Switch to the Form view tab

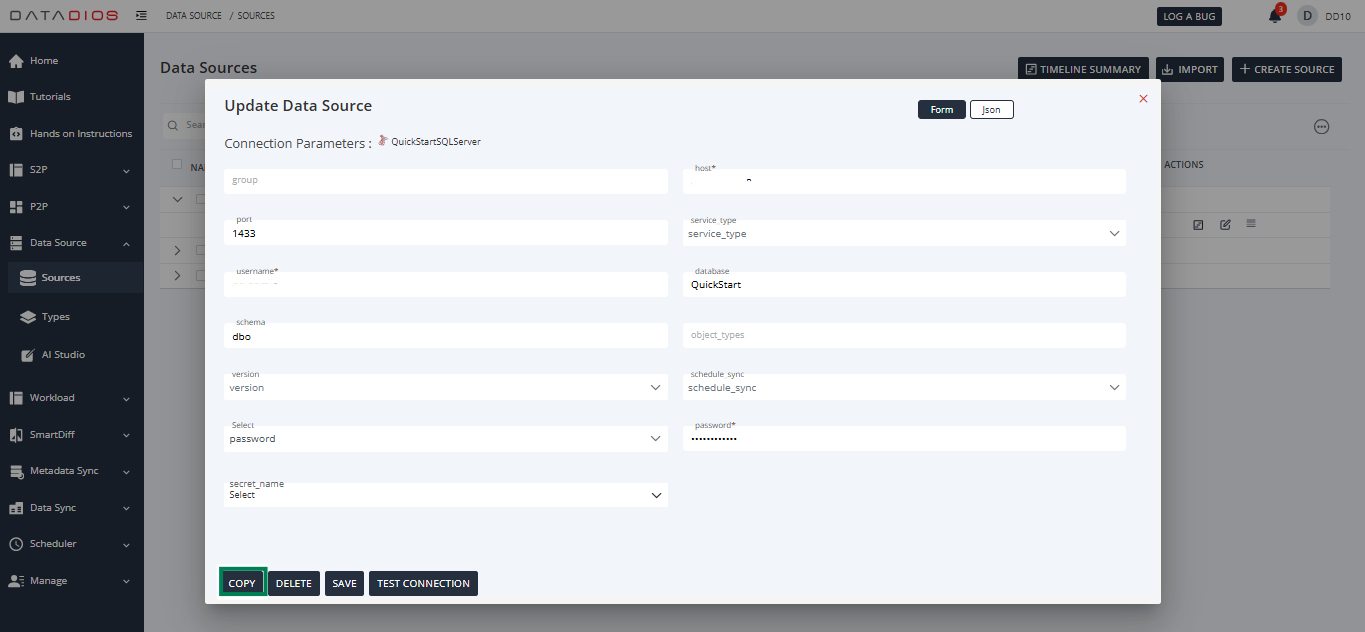coord(941,110)
